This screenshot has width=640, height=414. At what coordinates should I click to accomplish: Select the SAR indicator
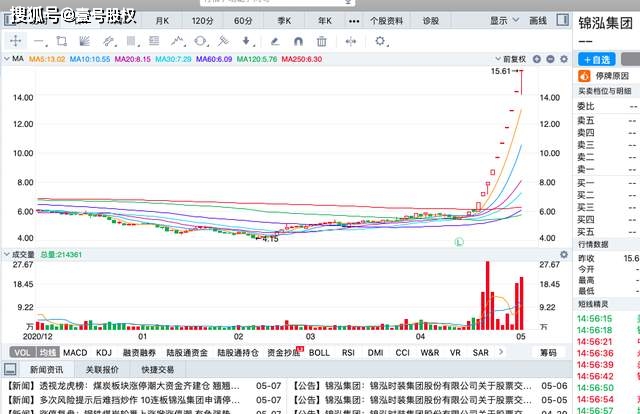point(480,353)
